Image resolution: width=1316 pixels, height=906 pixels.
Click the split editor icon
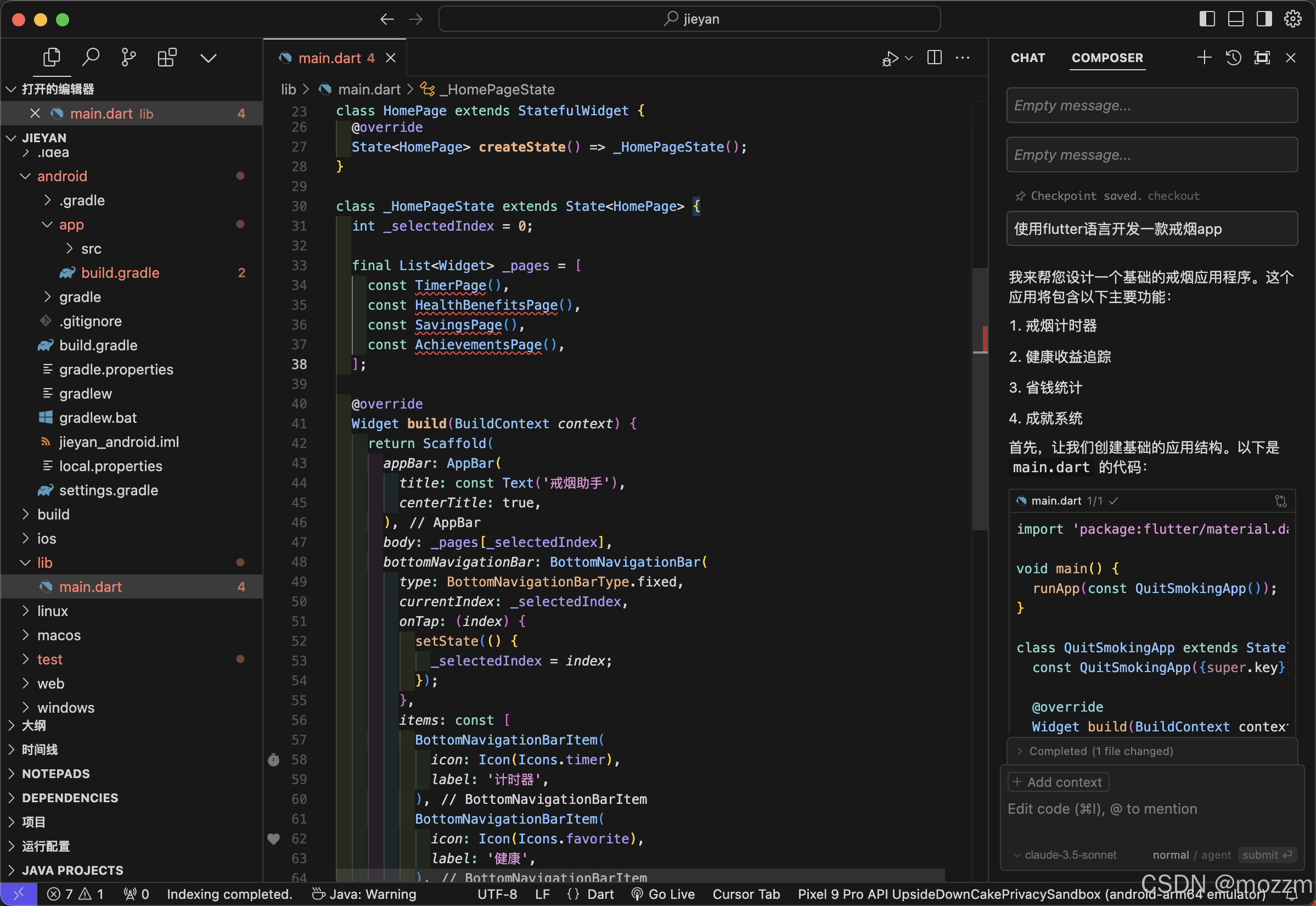click(x=934, y=57)
